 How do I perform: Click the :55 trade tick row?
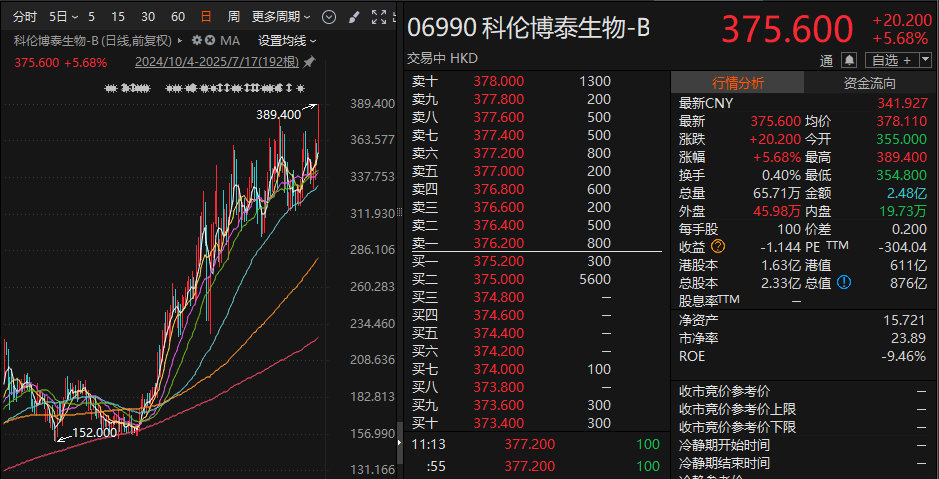(x=536, y=466)
